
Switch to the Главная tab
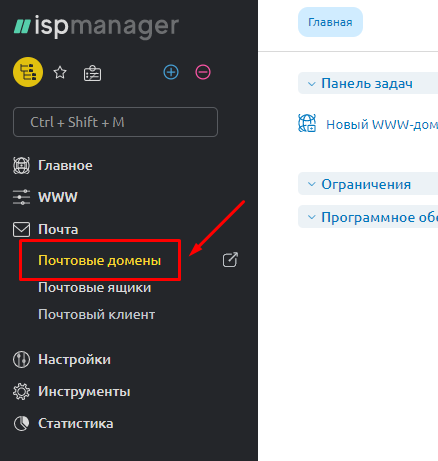point(330,22)
